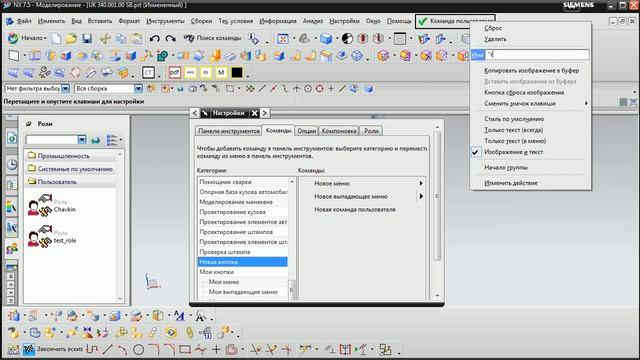The width and height of the screenshot is (640, 360).
Task: Select the sketch Arc tool
Action: tap(123, 349)
